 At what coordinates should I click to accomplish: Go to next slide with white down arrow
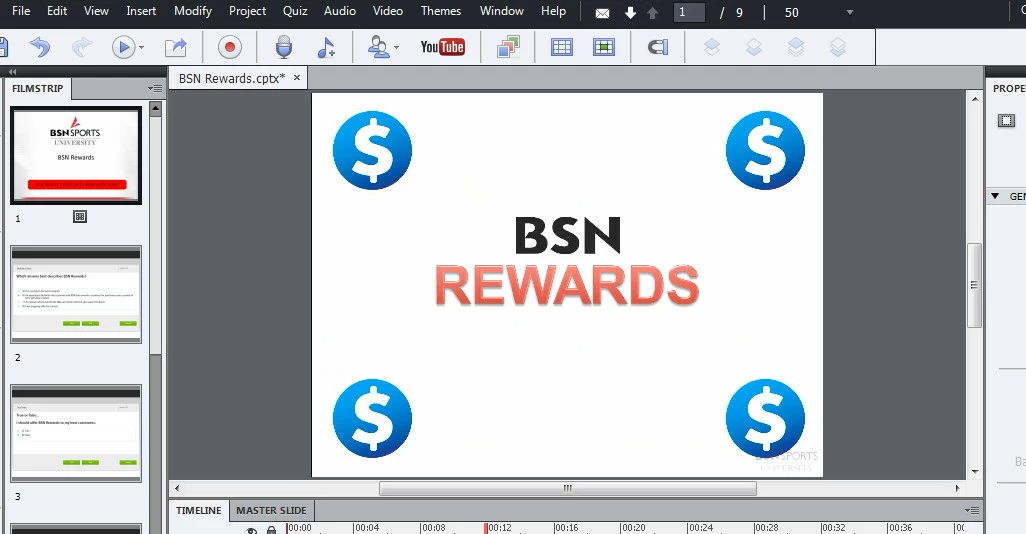click(x=630, y=12)
